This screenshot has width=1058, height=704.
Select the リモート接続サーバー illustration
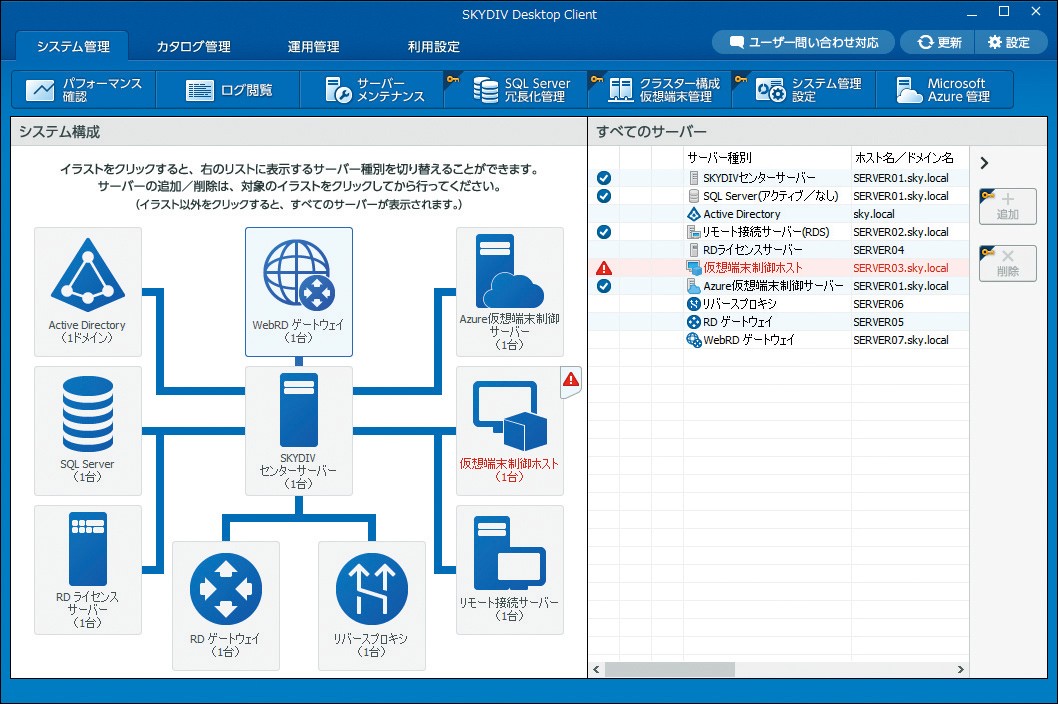click(510, 570)
